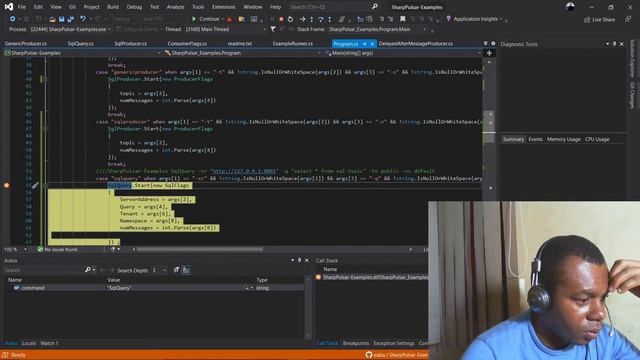Screen dimensions: 640x360
Task: Click the Step Into icon
Action: tap(311, 19)
